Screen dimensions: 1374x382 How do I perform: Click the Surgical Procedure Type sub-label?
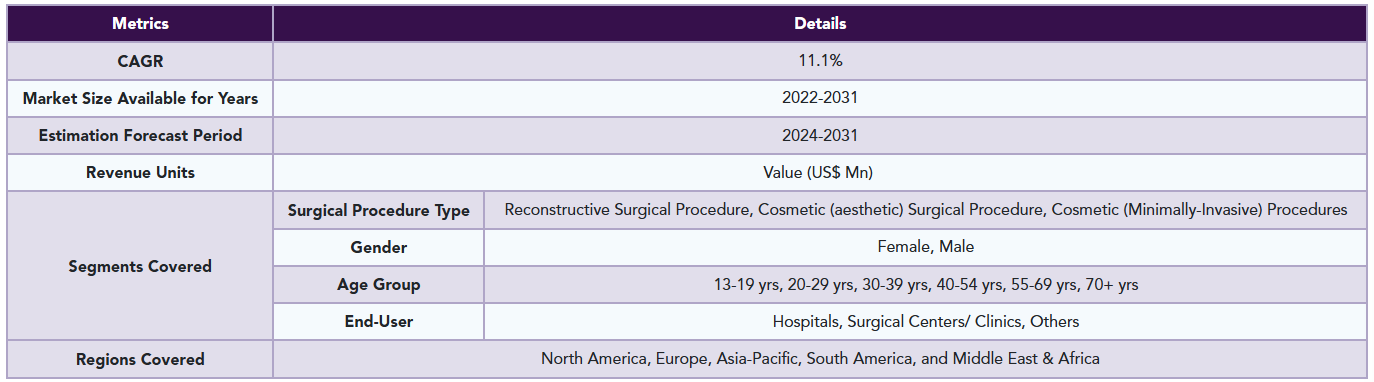coord(379,210)
